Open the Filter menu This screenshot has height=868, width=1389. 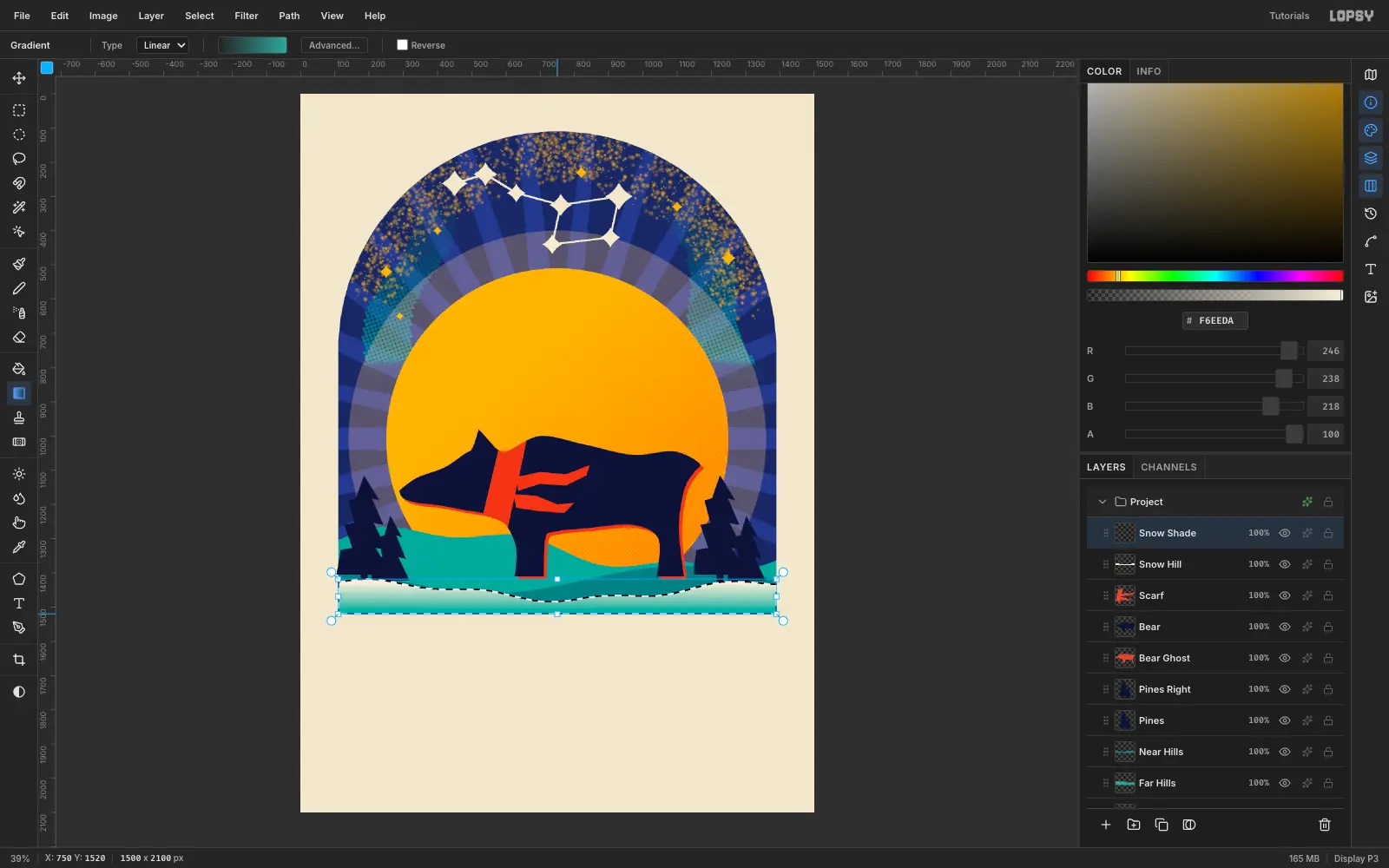pos(247,16)
